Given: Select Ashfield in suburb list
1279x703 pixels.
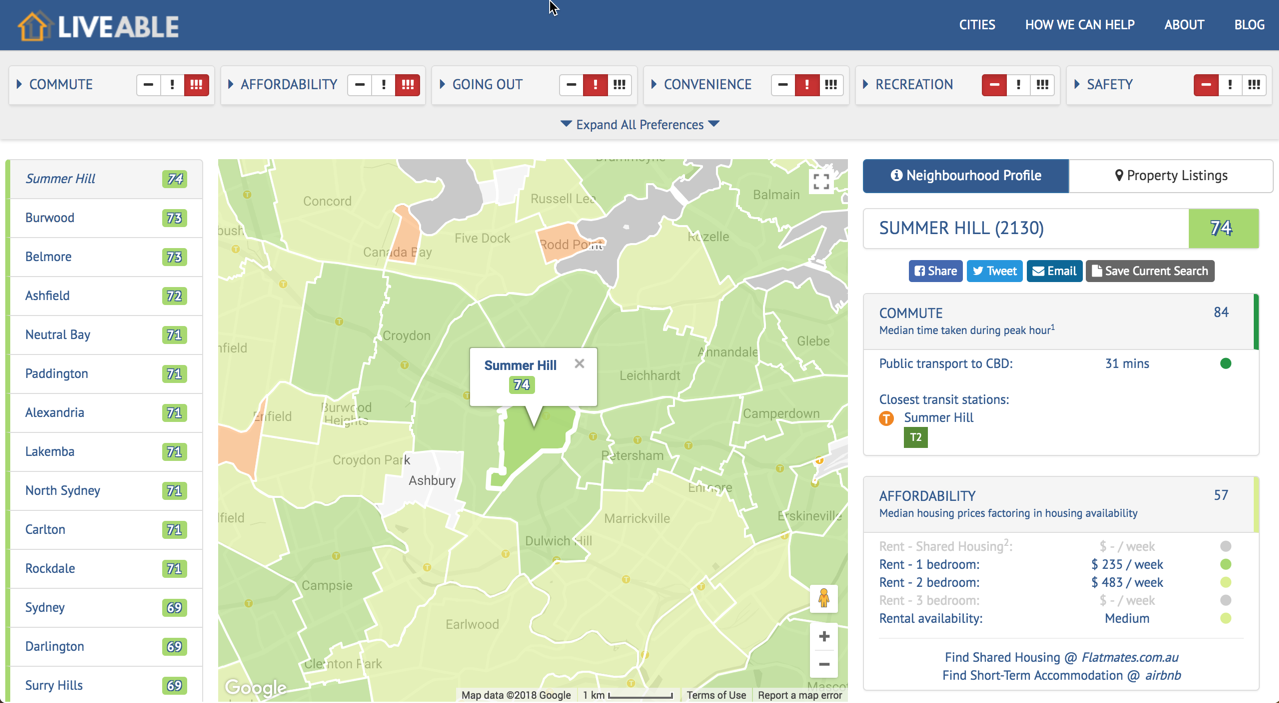Looking at the screenshot, I should [106, 296].
